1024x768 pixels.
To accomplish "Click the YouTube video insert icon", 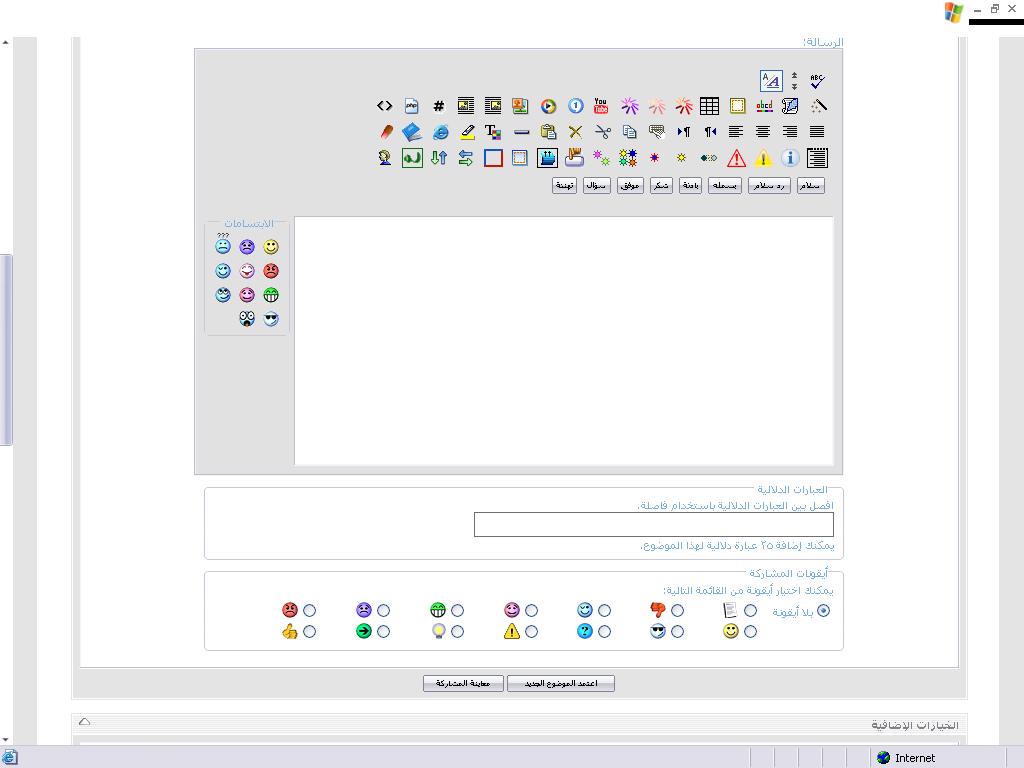I will click(x=601, y=106).
